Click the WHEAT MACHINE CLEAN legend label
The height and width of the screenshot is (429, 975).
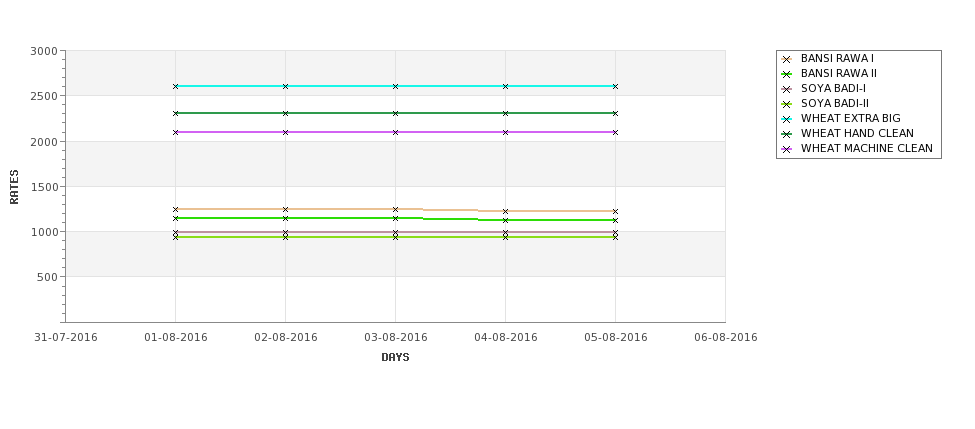[867, 149]
